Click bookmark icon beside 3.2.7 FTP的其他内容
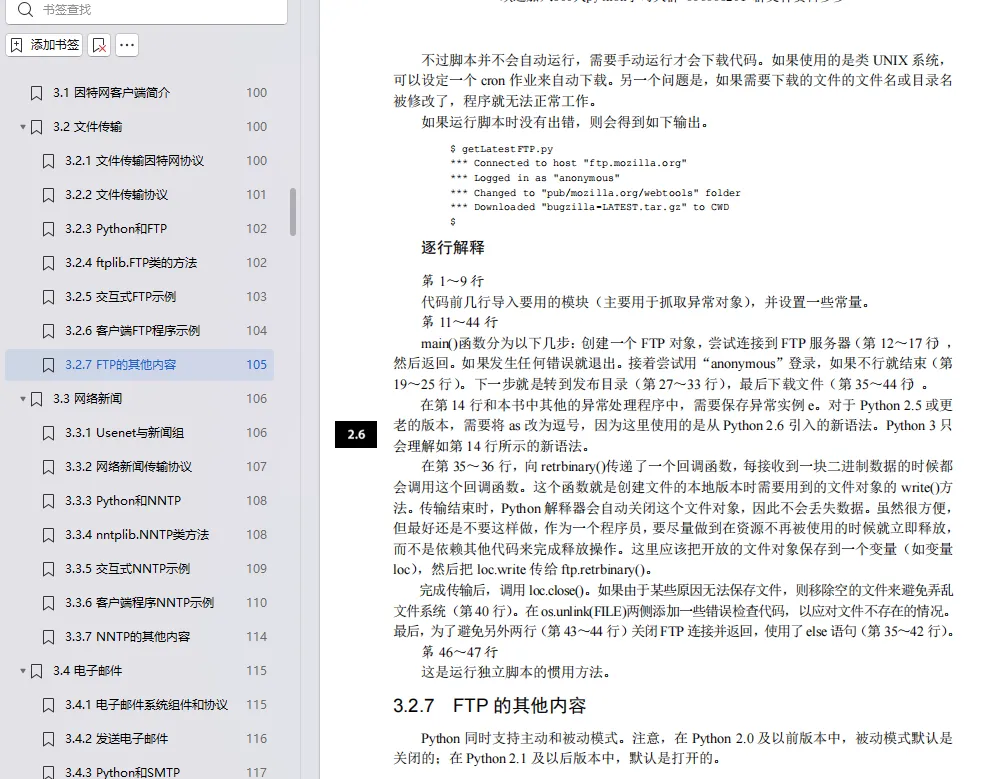The width and height of the screenshot is (991, 779). pos(48,365)
